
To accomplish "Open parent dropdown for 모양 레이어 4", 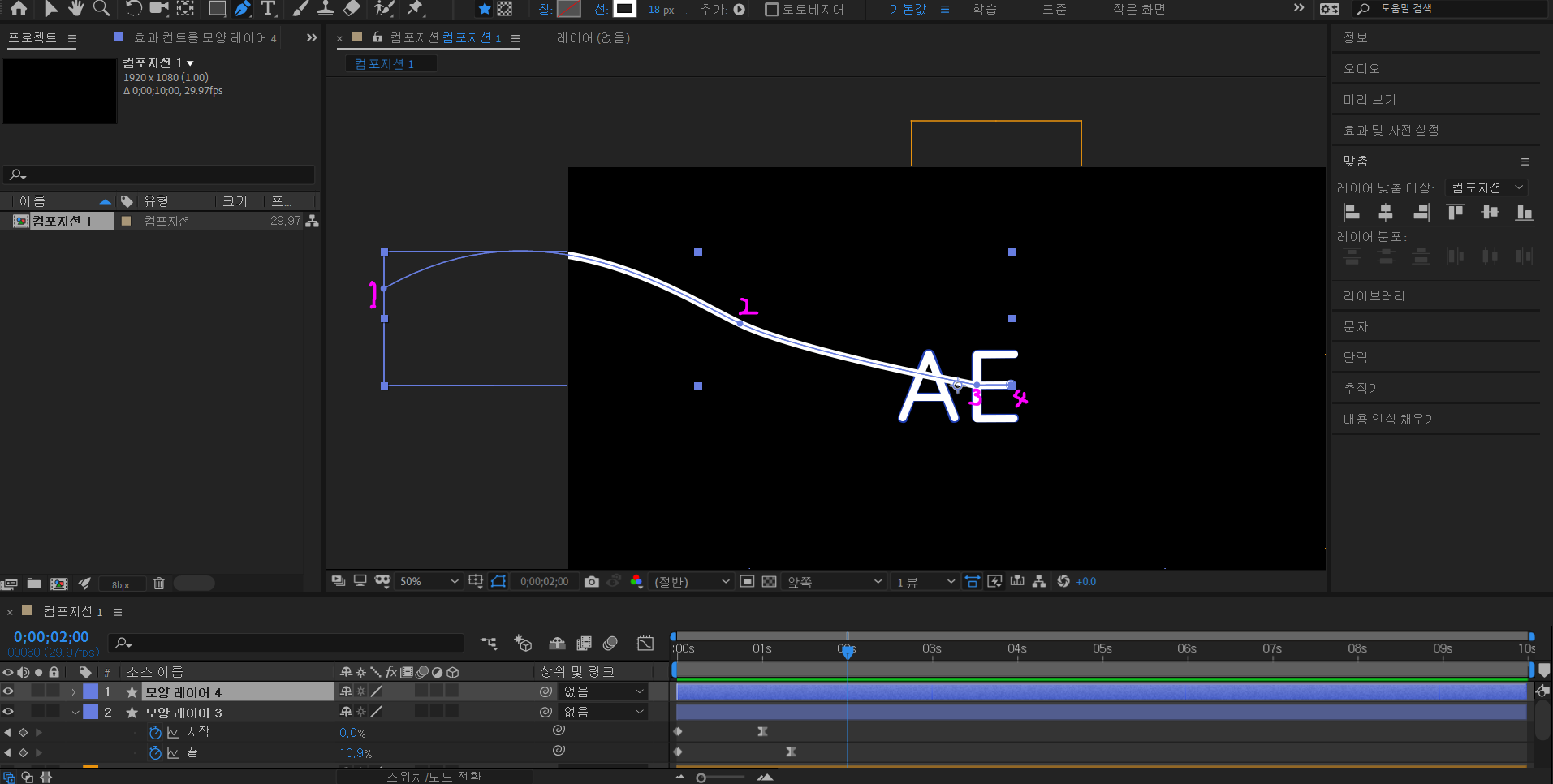I will click(604, 691).
